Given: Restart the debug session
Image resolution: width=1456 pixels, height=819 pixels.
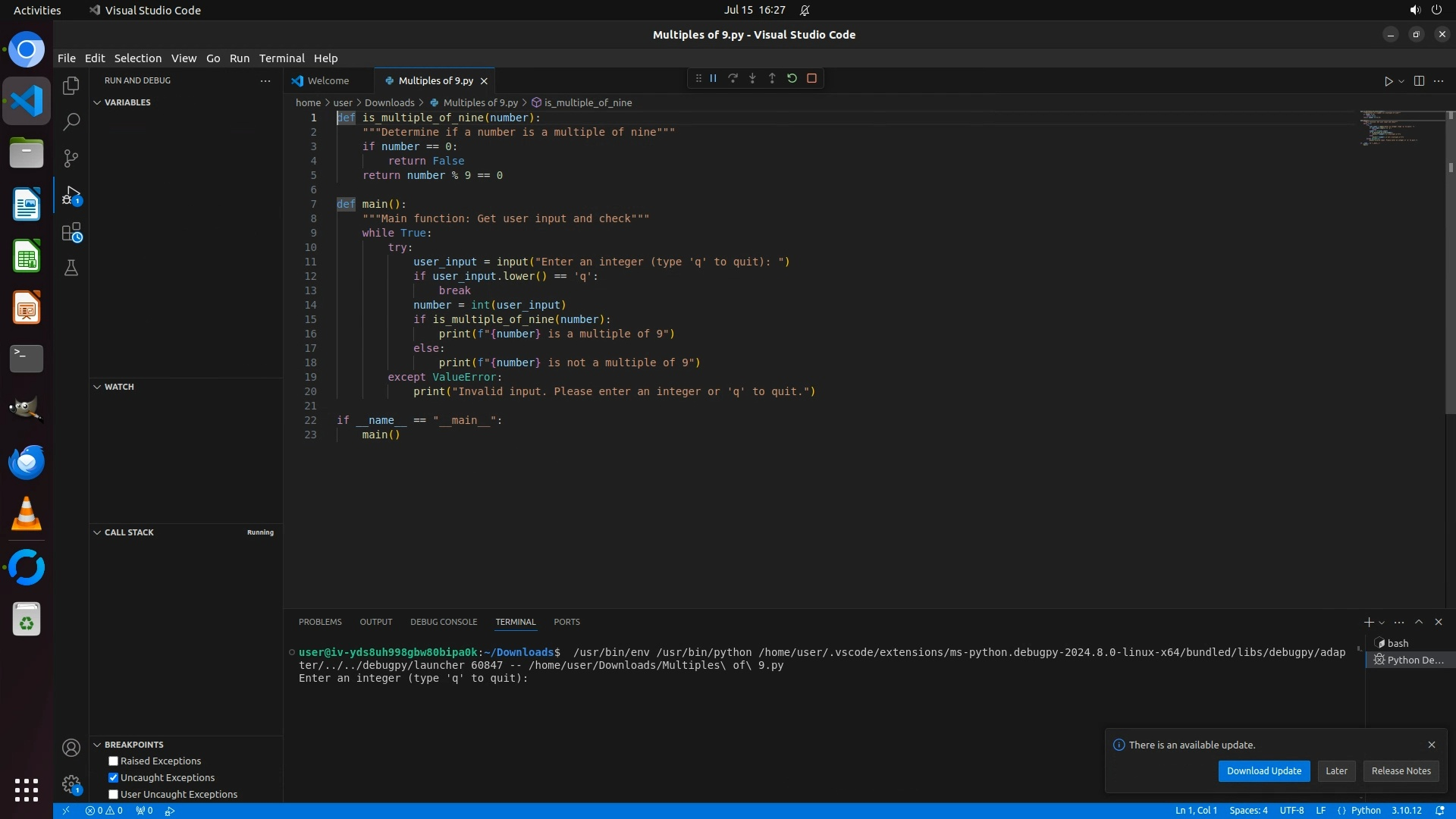Looking at the screenshot, I should tap(792, 78).
